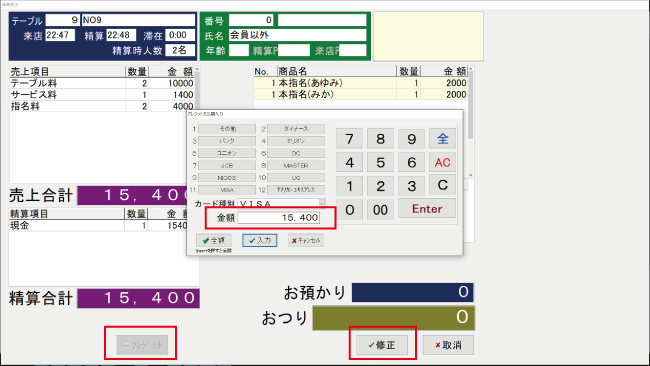Click the 修正 button at the bottom
This screenshot has height=366, width=650.
382,345
